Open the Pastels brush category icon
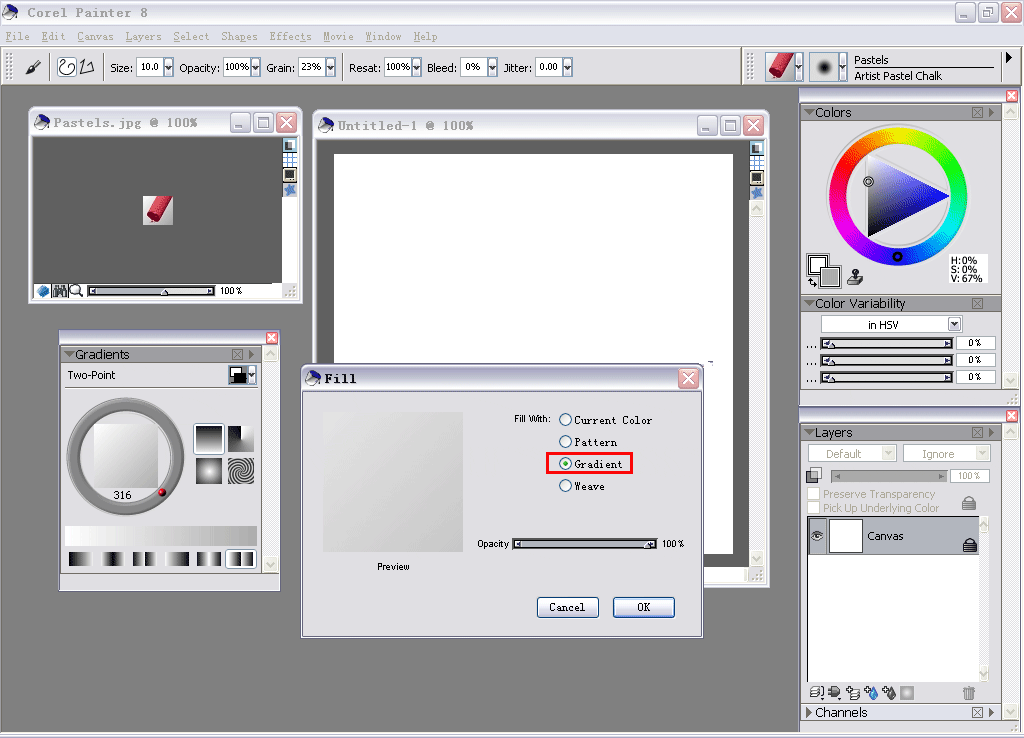Viewport: 1024px width, 738px height. [x=781, y=67]
